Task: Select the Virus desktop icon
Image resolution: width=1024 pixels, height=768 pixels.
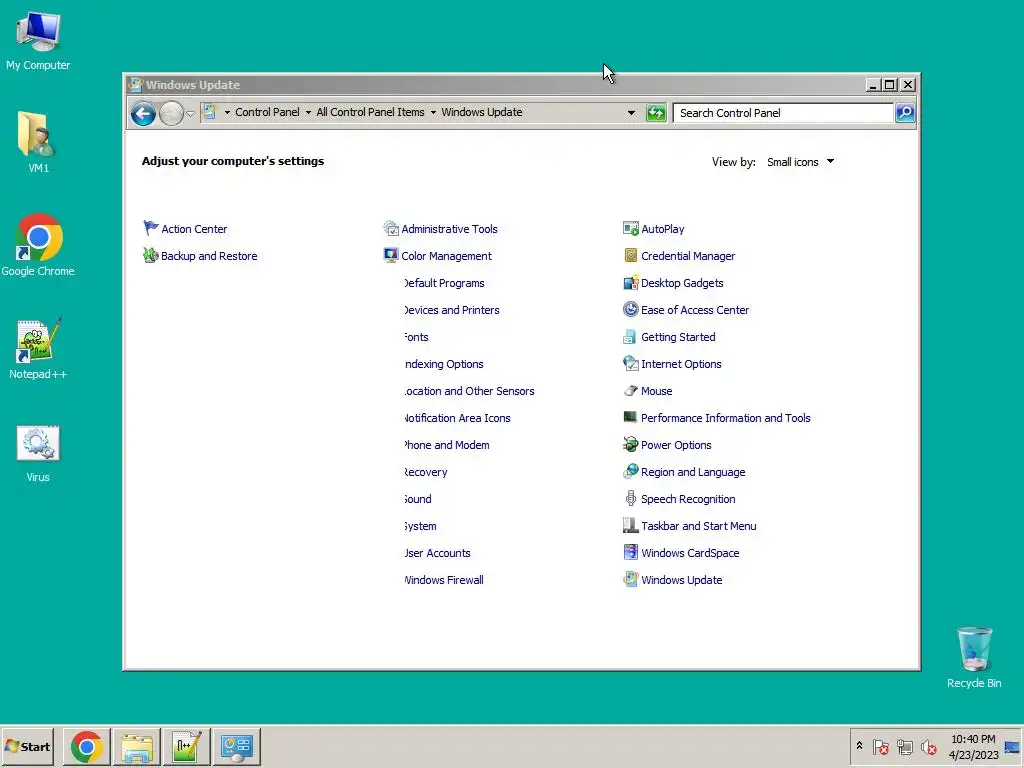Action: tap(38, 453)
